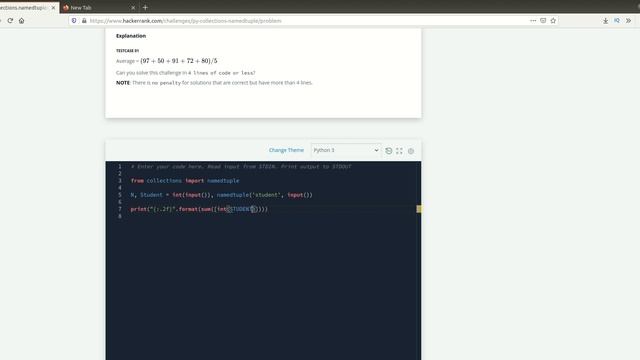Viewport: 640px width, 360px height.
Task: Open the Python 3 language dropdown
Action: 346,150
